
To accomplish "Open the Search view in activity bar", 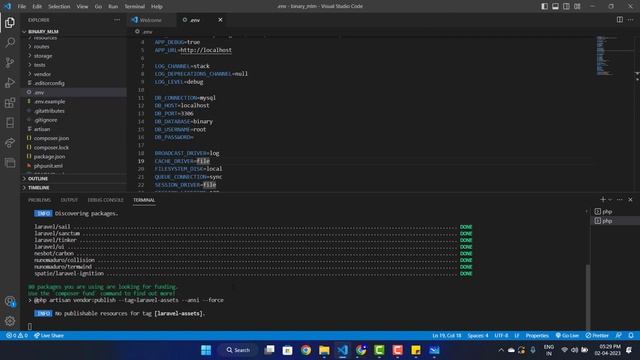I will click(10, 42).
